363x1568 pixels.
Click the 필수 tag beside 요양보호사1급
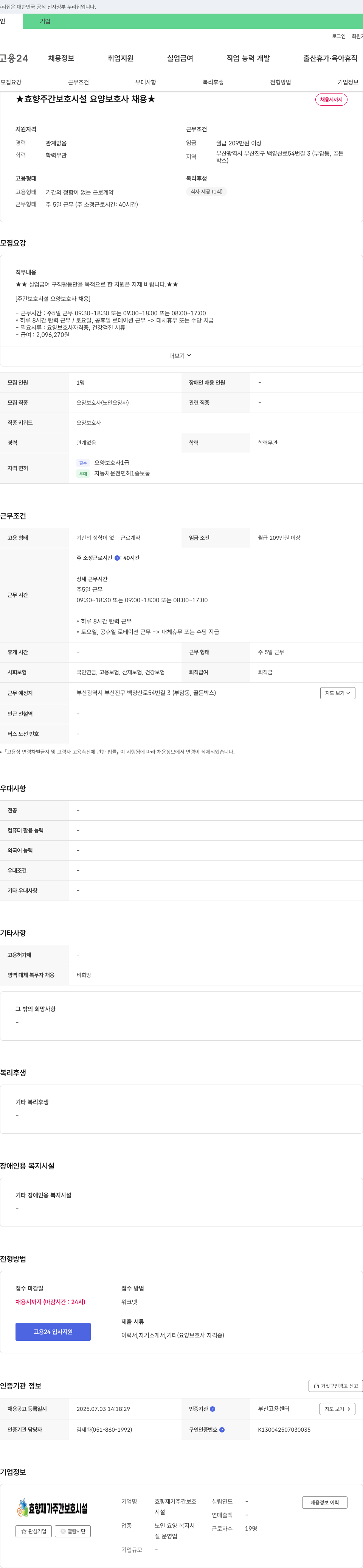pyautogui.click(x=83, y=463)
